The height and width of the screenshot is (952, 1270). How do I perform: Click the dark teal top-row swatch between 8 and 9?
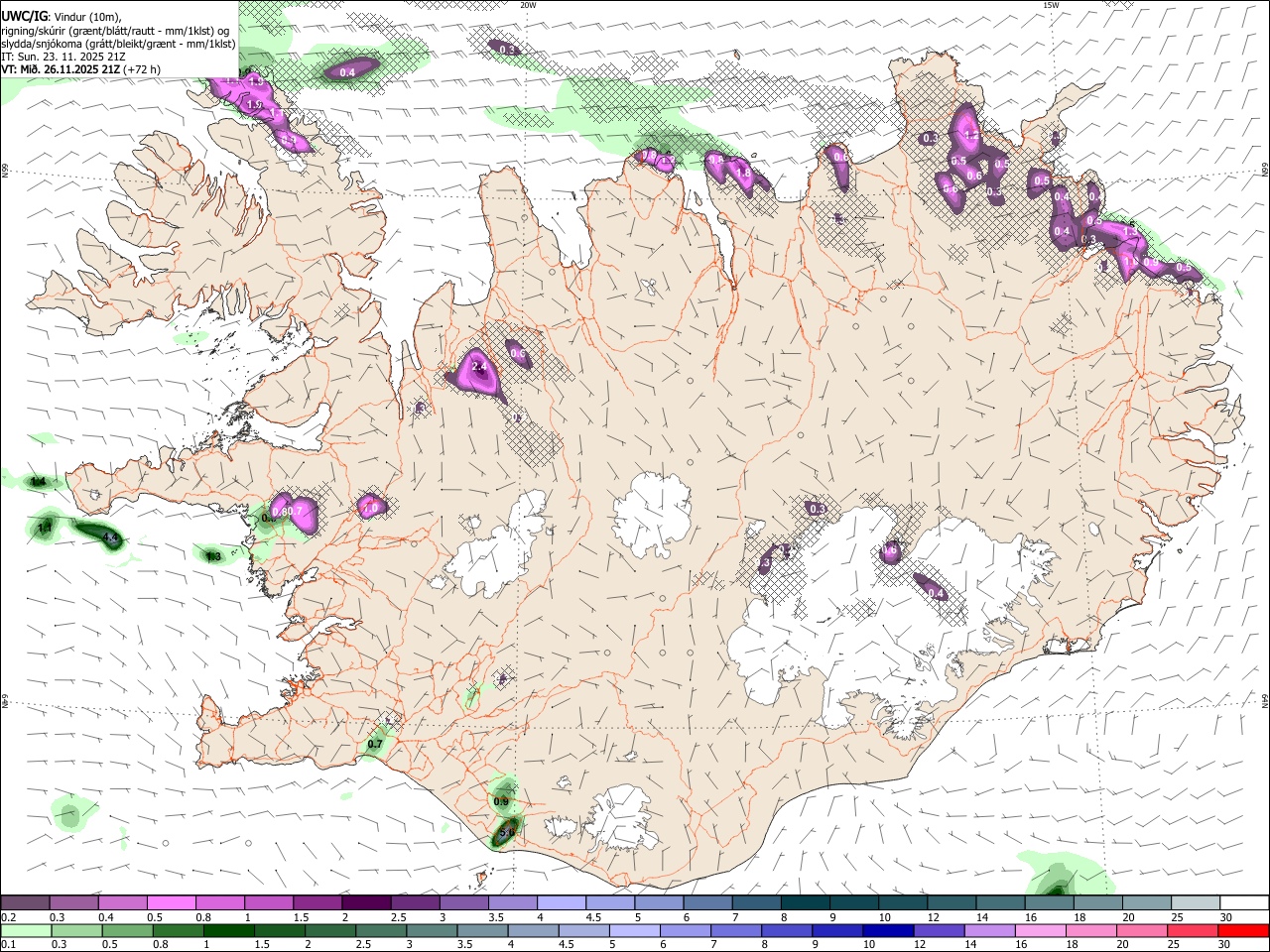[x=805, y=902]
